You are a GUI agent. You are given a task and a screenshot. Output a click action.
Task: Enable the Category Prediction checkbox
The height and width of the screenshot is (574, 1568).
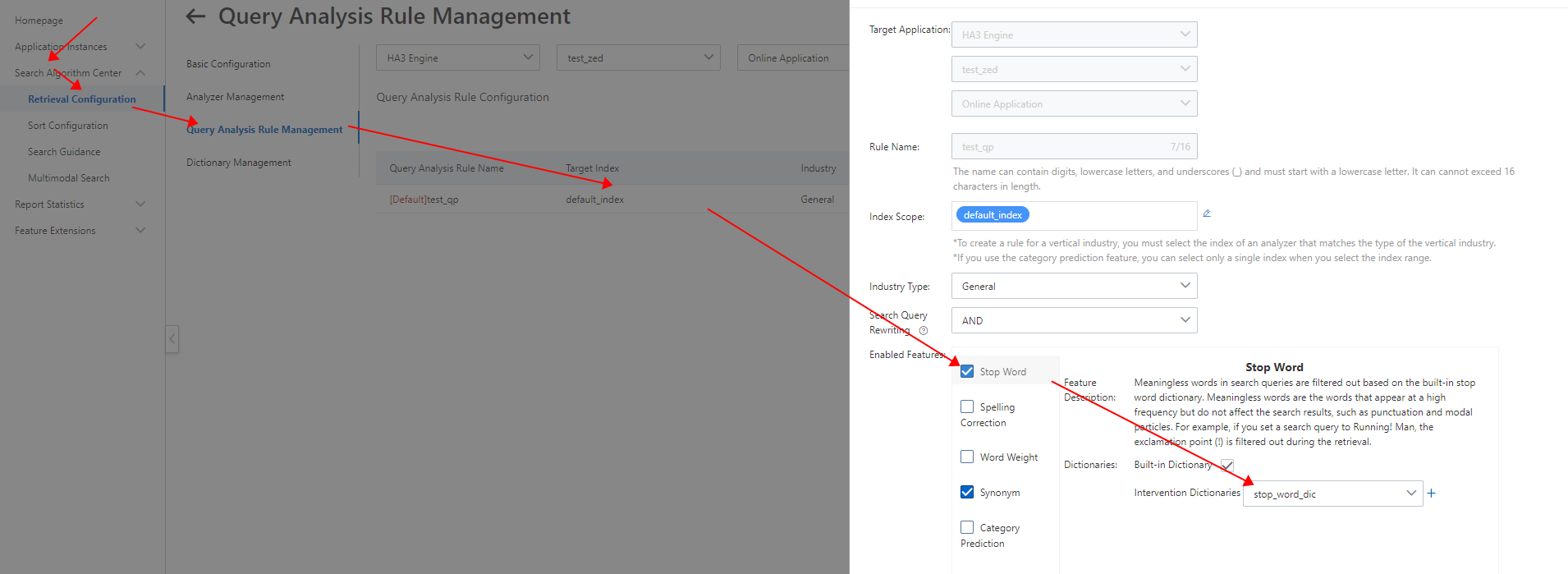(x=967, y=527)
